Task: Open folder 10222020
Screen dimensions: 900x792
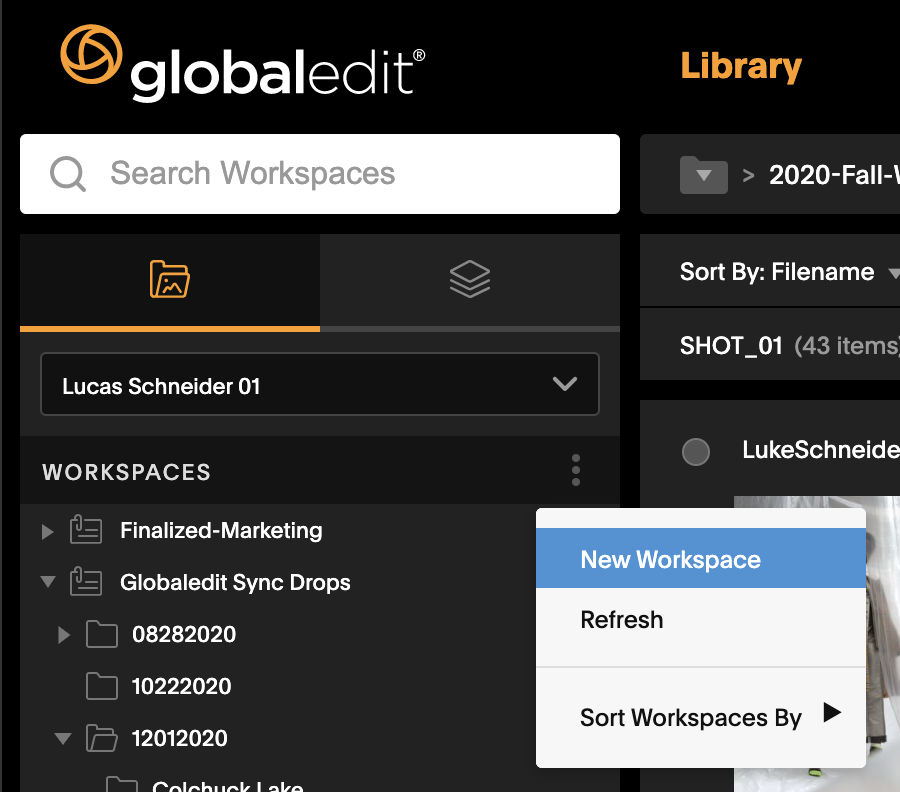Action: click(x=181, y=686)
